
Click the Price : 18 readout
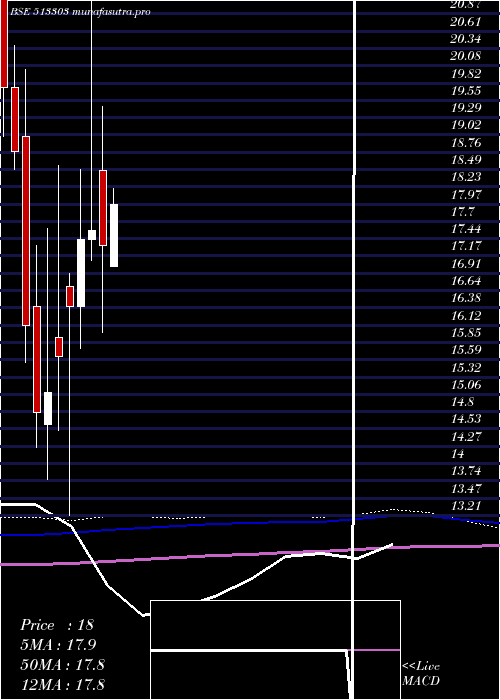[x=57, y=625]
